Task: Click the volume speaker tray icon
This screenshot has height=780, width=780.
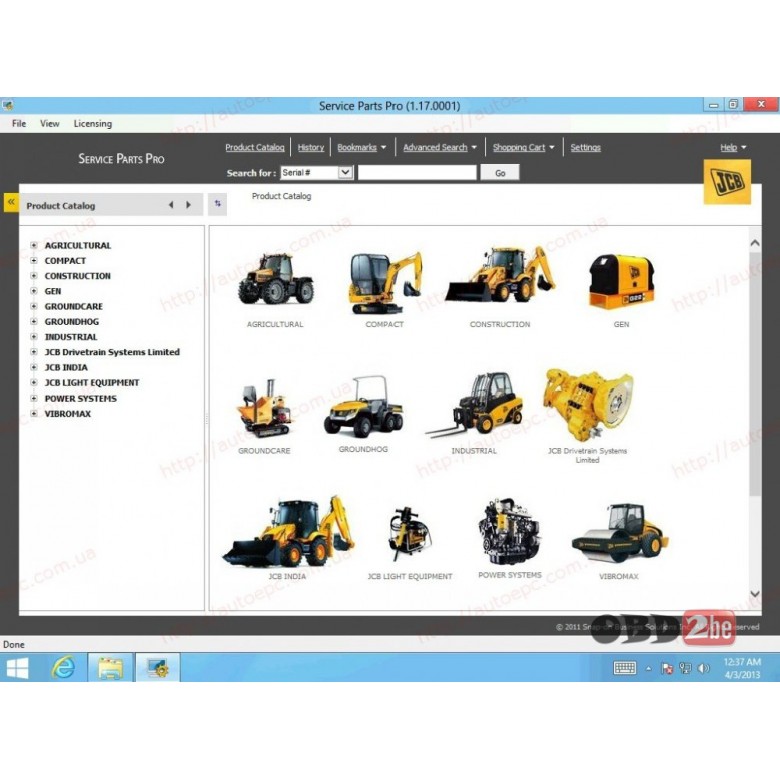Action: pyautogui.click(x=704, y=668)
